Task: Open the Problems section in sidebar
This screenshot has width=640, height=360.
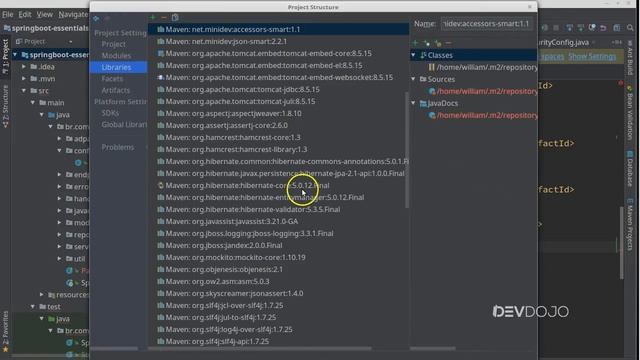Action: click(x=118, y=147)
